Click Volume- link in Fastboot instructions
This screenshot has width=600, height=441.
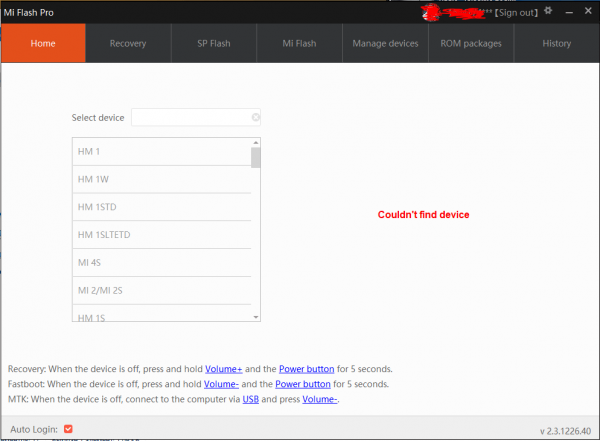[x=221, y=384]
